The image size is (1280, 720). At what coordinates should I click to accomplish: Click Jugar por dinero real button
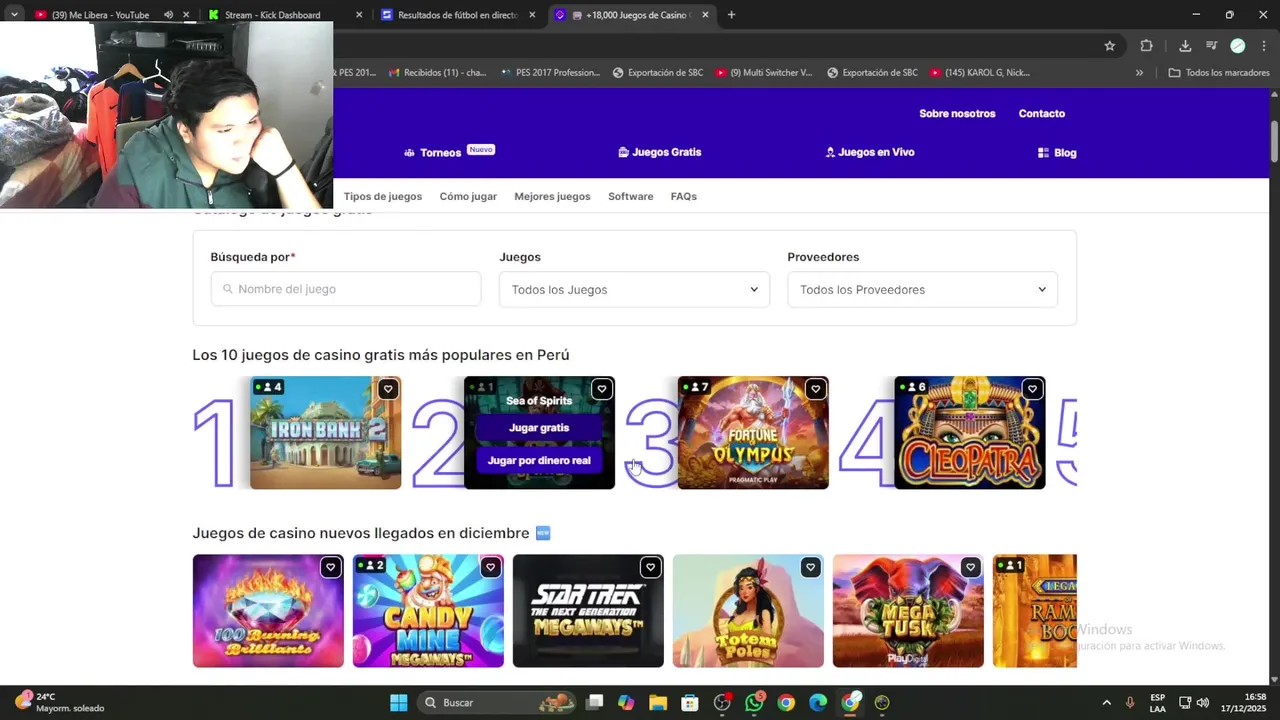tap(539, 460)
